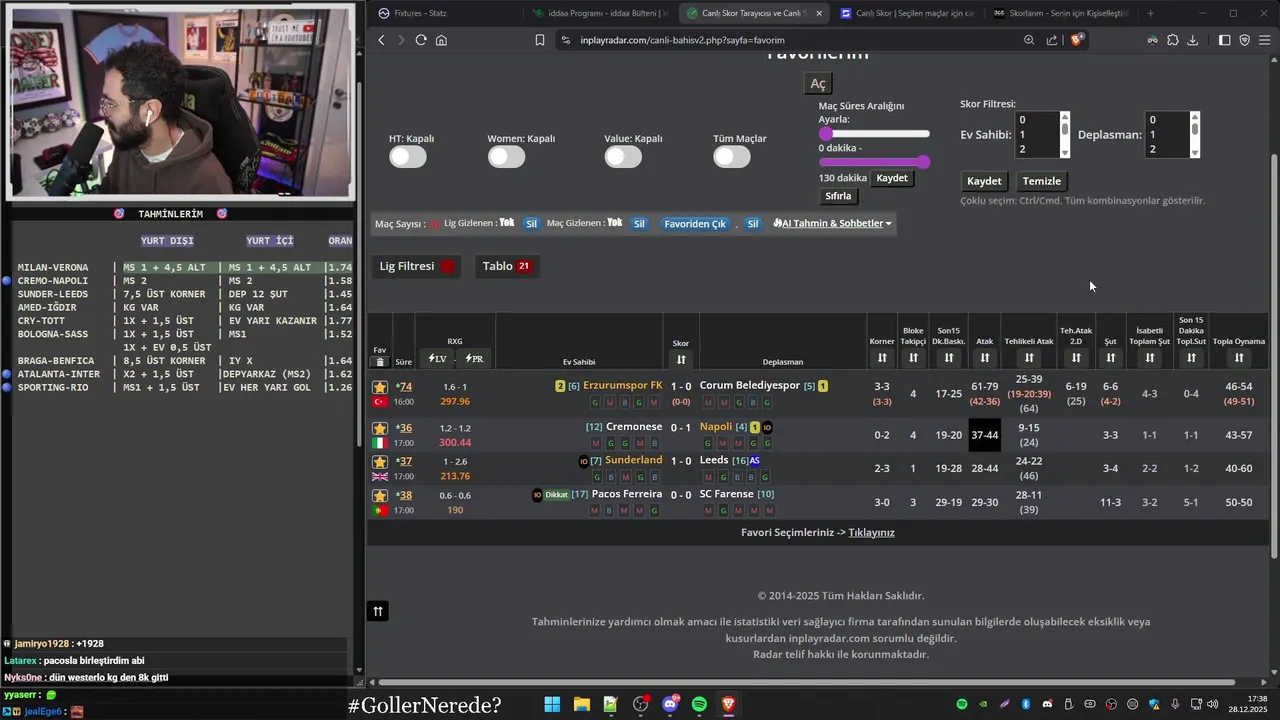Click the star favorite icon for Erzurumspor FK row

pyautogui.click(x=380, y=387)
